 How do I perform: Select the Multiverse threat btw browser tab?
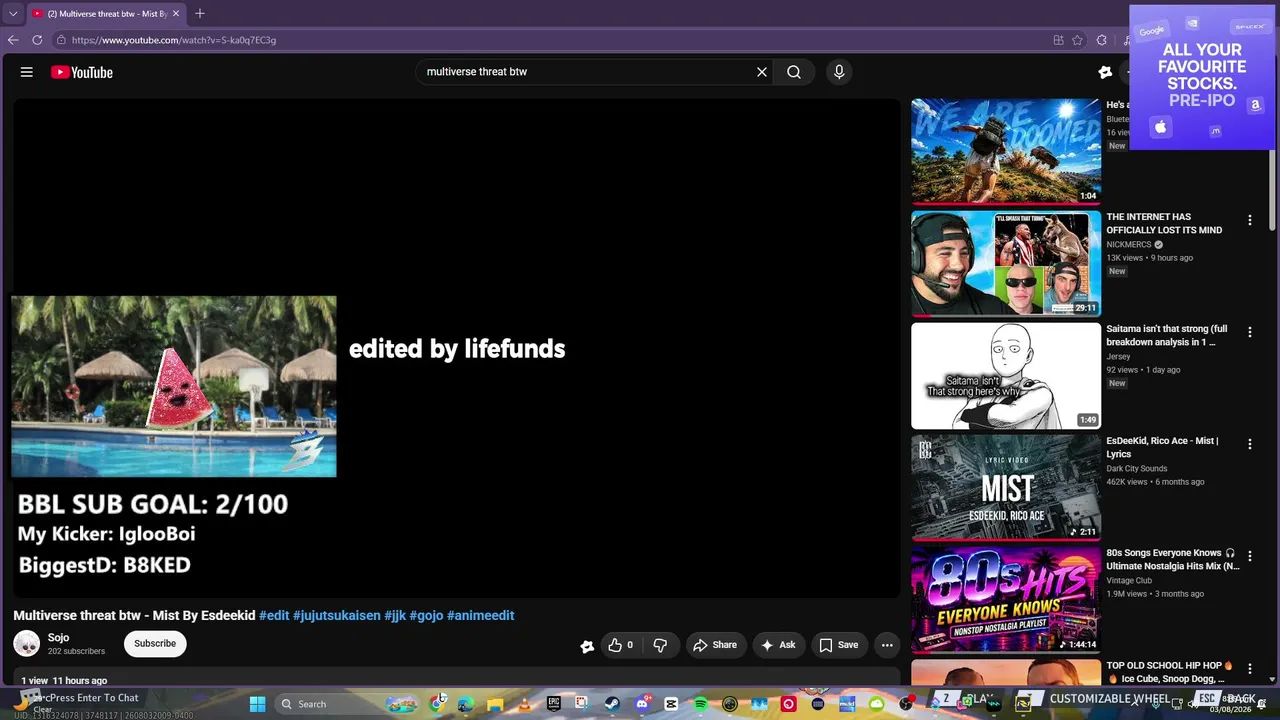106,14
